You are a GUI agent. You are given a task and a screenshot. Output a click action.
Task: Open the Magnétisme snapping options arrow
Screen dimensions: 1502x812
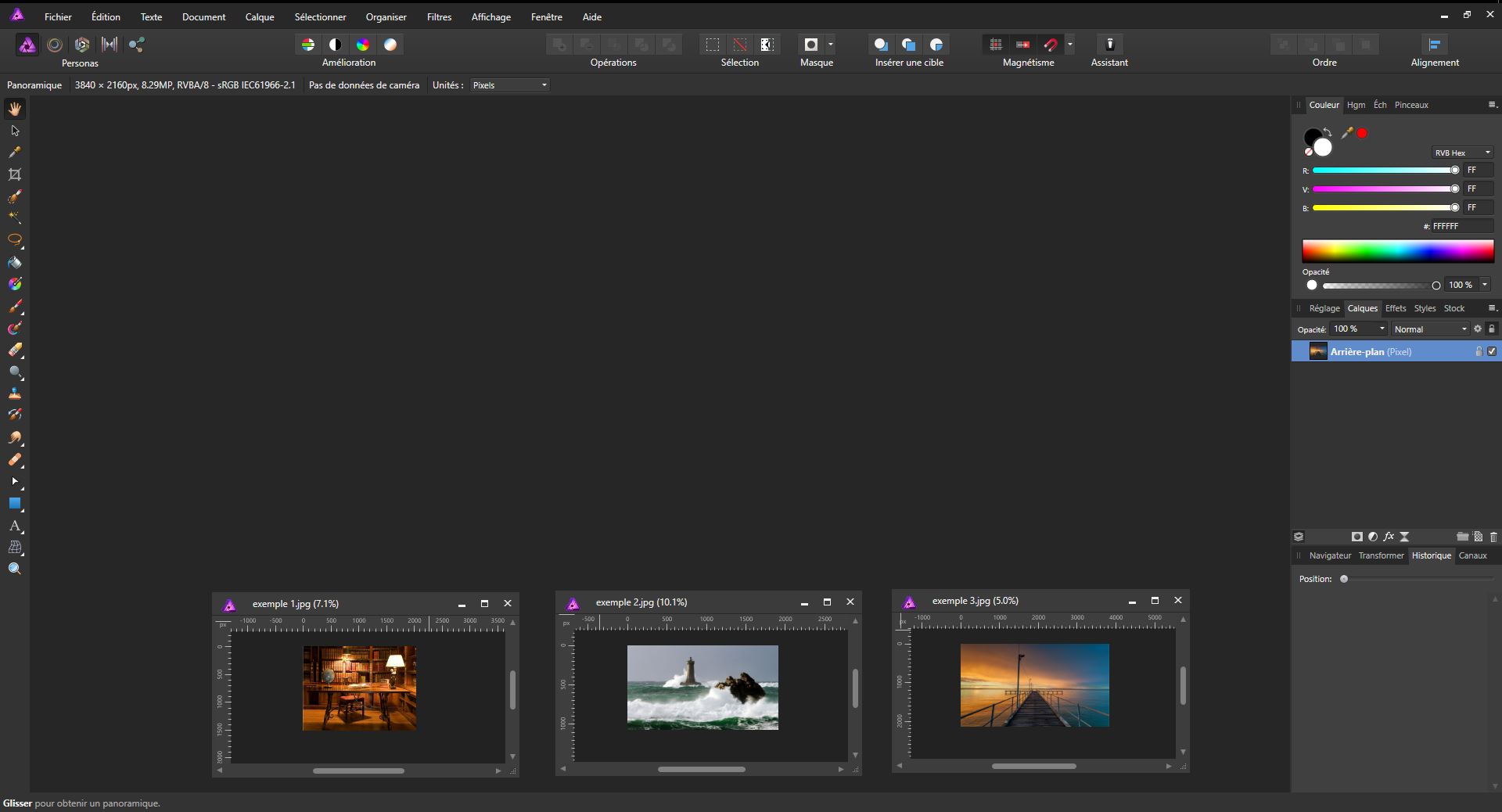[1070, 45]
